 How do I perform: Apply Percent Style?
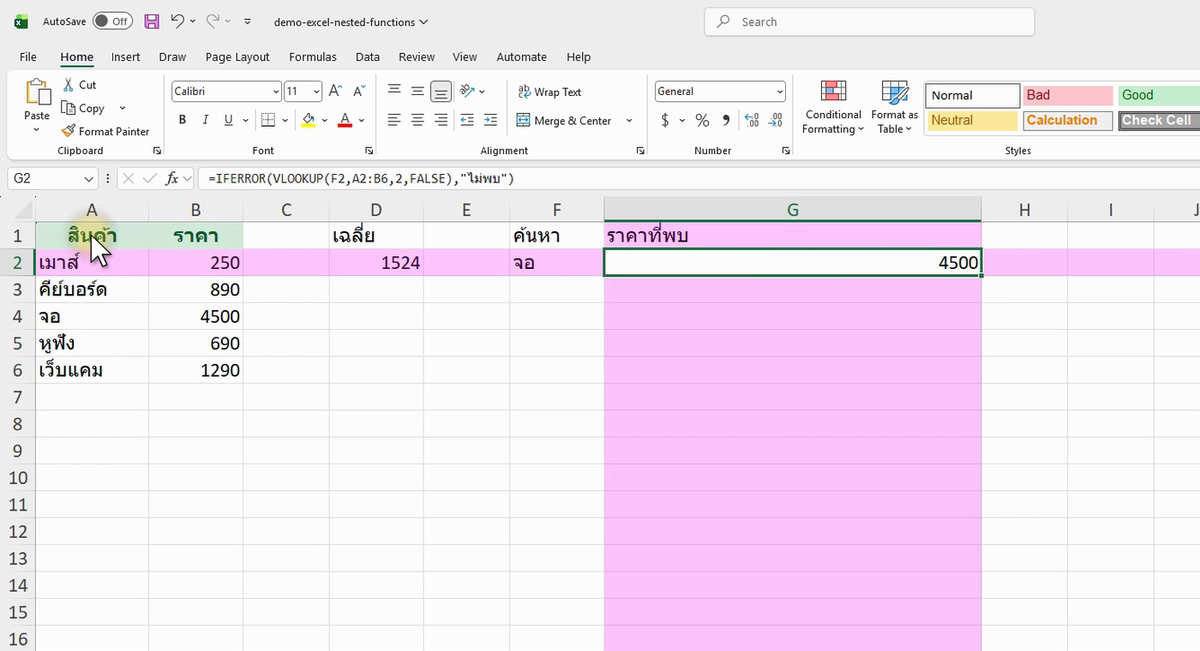point(702,120)
